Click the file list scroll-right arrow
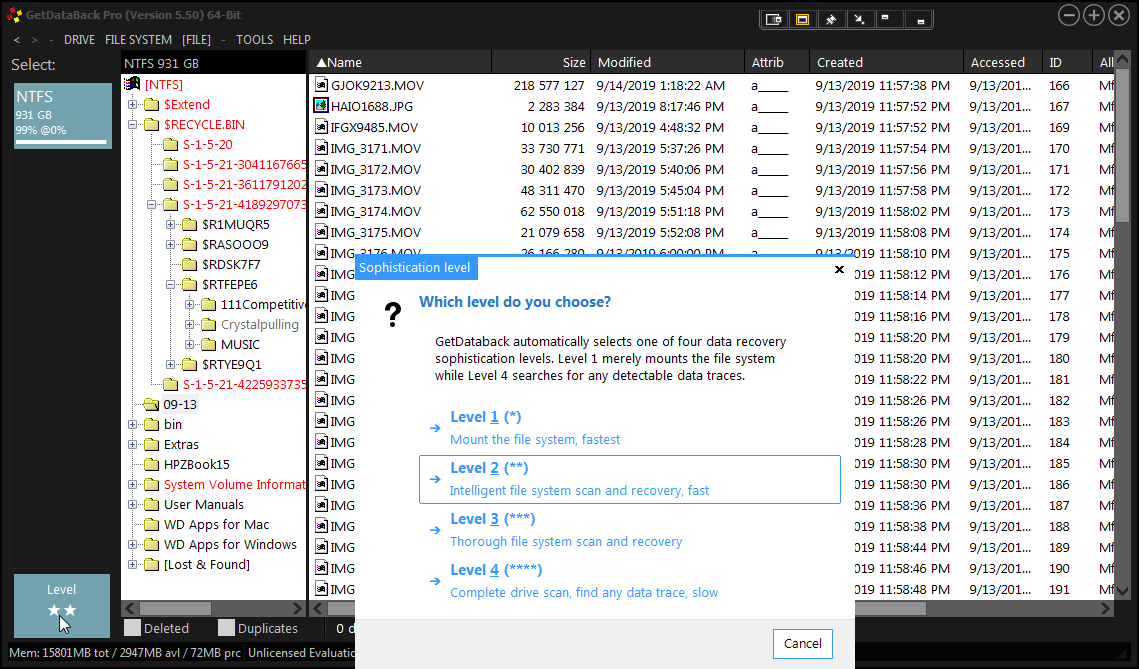Screen dimensions: 1139x669 pos(1105,608)
